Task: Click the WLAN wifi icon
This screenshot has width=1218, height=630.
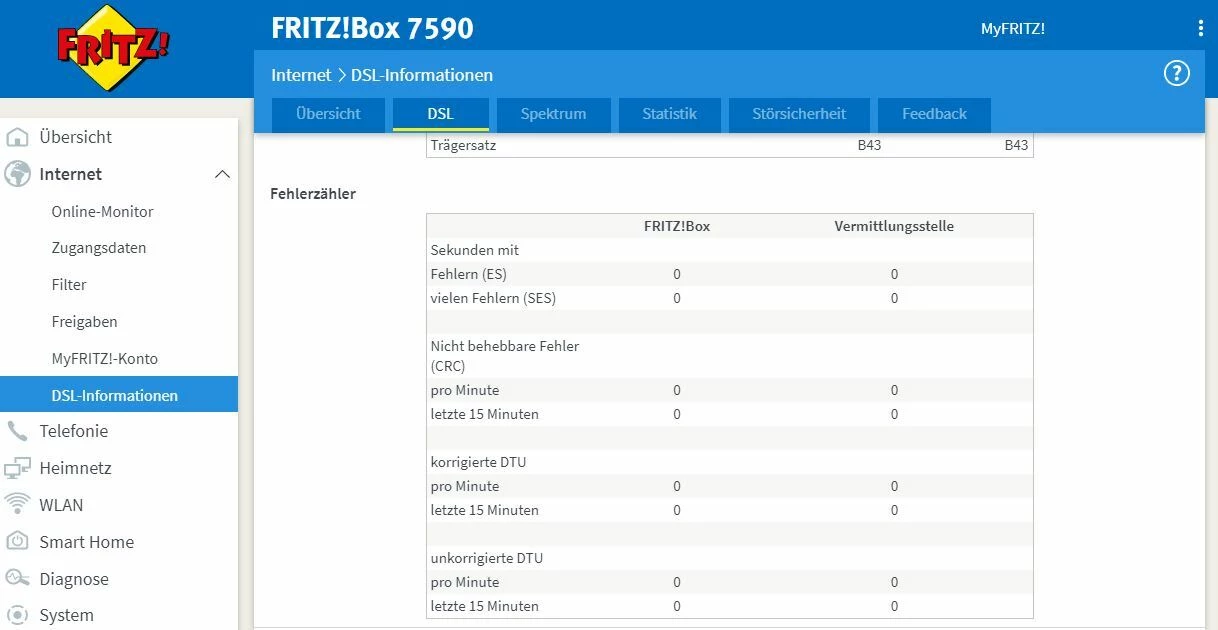Action: tap(17, 505)
